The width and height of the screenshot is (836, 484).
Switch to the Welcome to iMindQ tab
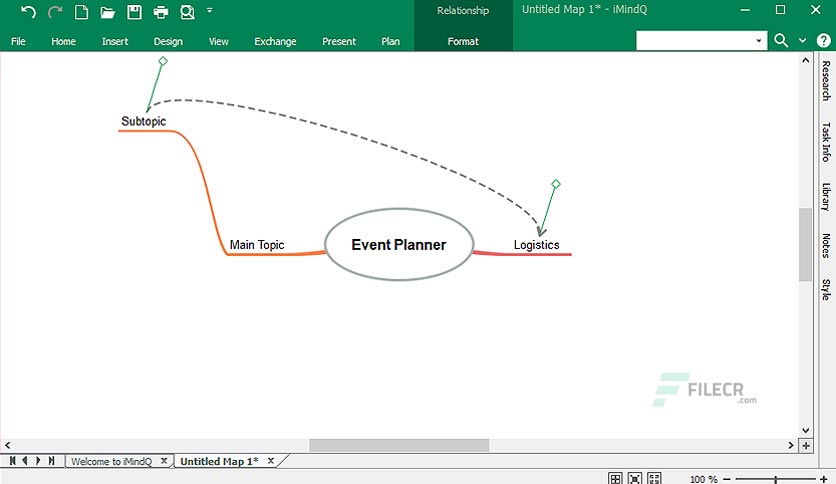tap(111, 461)
